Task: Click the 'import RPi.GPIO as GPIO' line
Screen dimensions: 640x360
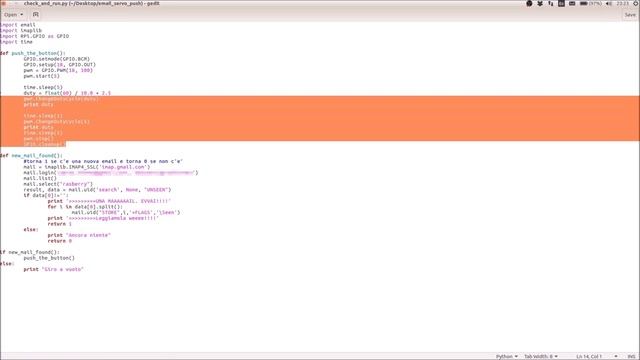Action: click(x=34, y=36)
